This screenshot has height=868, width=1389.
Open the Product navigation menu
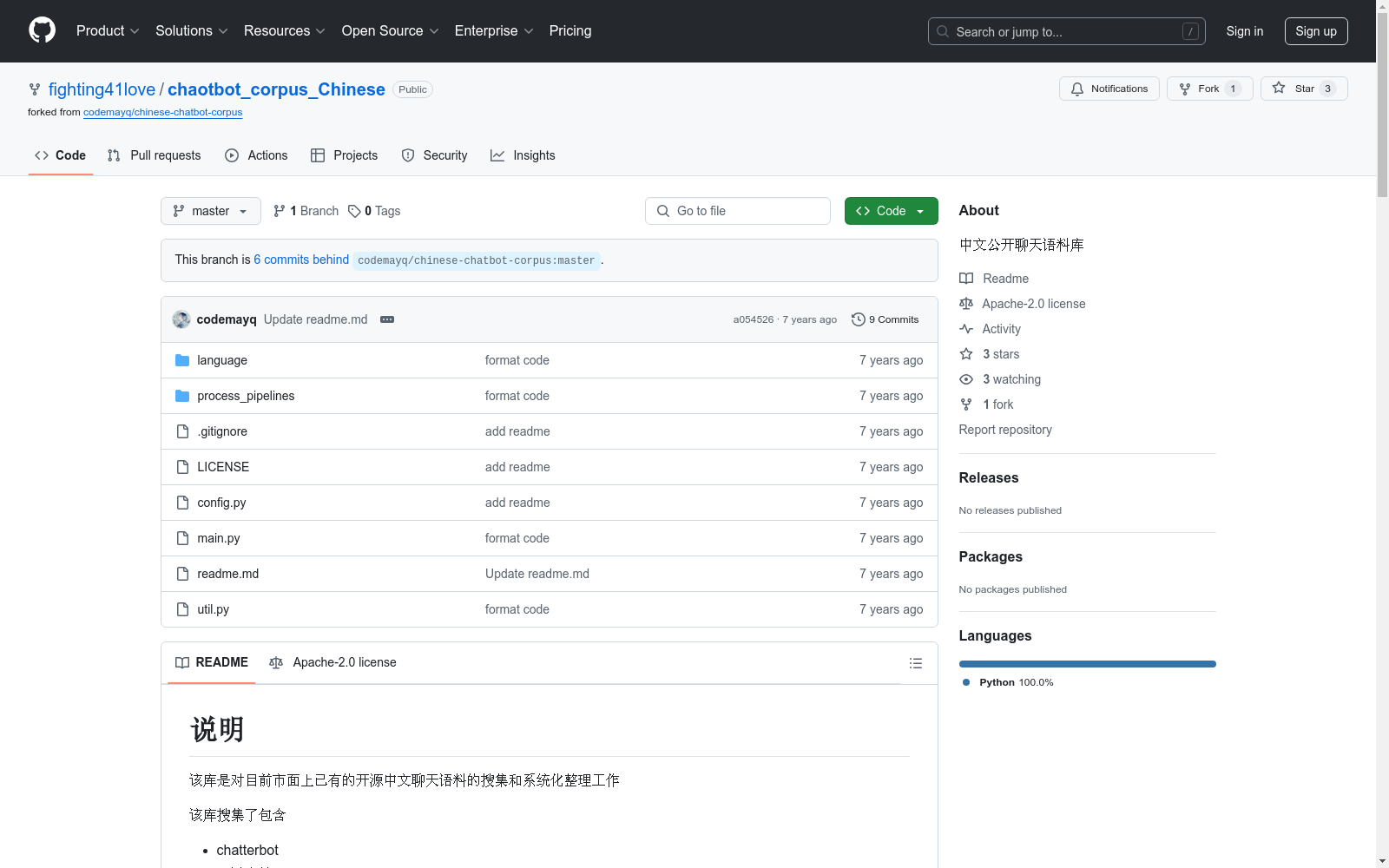107,30
